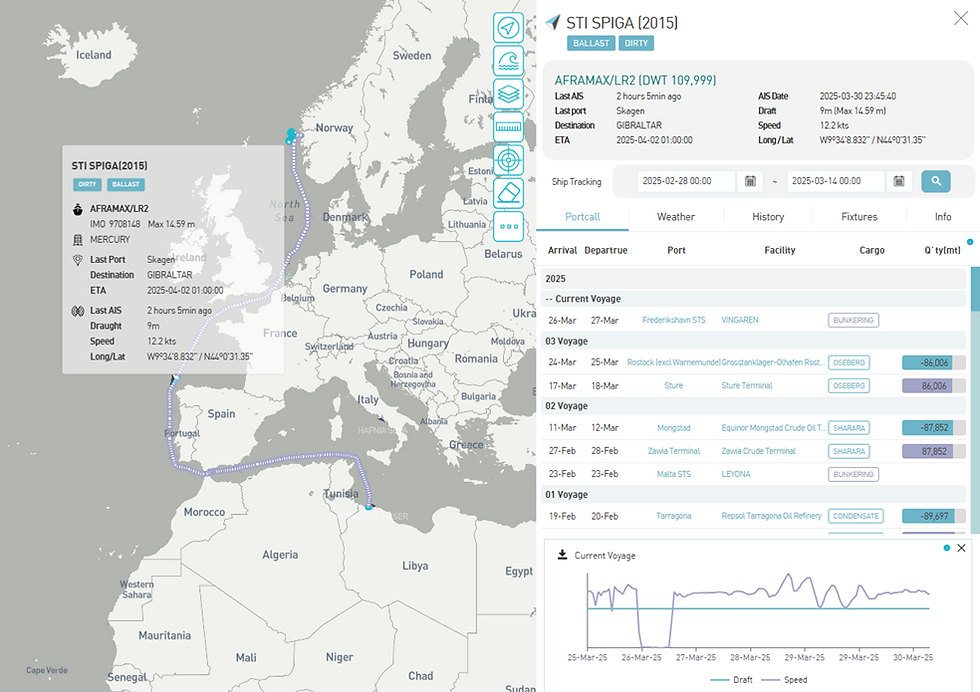Click the OSEBERG cargo tag for Sture

tap(849, 386)
